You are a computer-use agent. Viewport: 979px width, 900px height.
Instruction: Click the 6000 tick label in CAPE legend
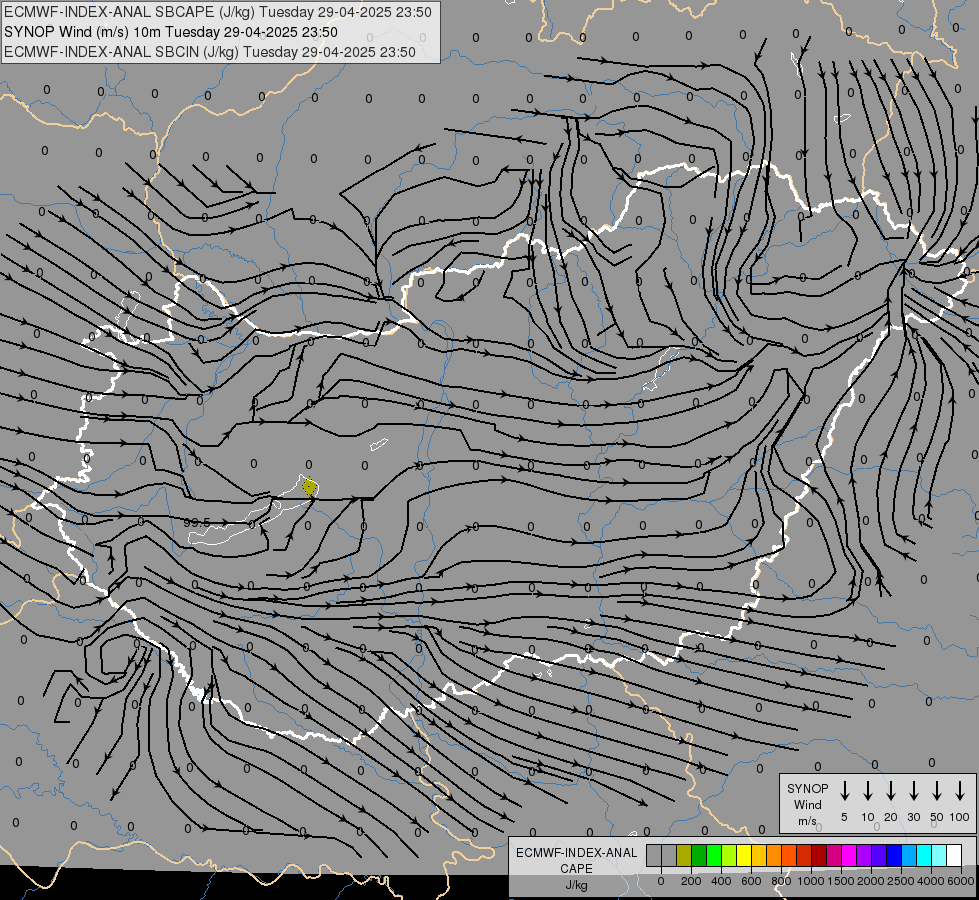click(x=961, y=881)
